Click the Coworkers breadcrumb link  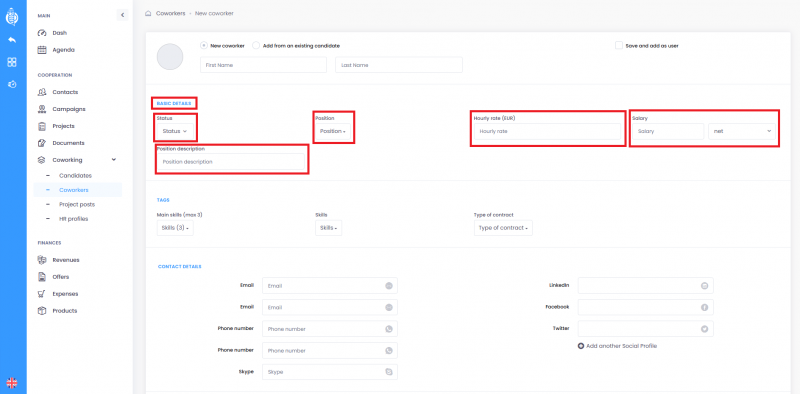click(170, 14)
